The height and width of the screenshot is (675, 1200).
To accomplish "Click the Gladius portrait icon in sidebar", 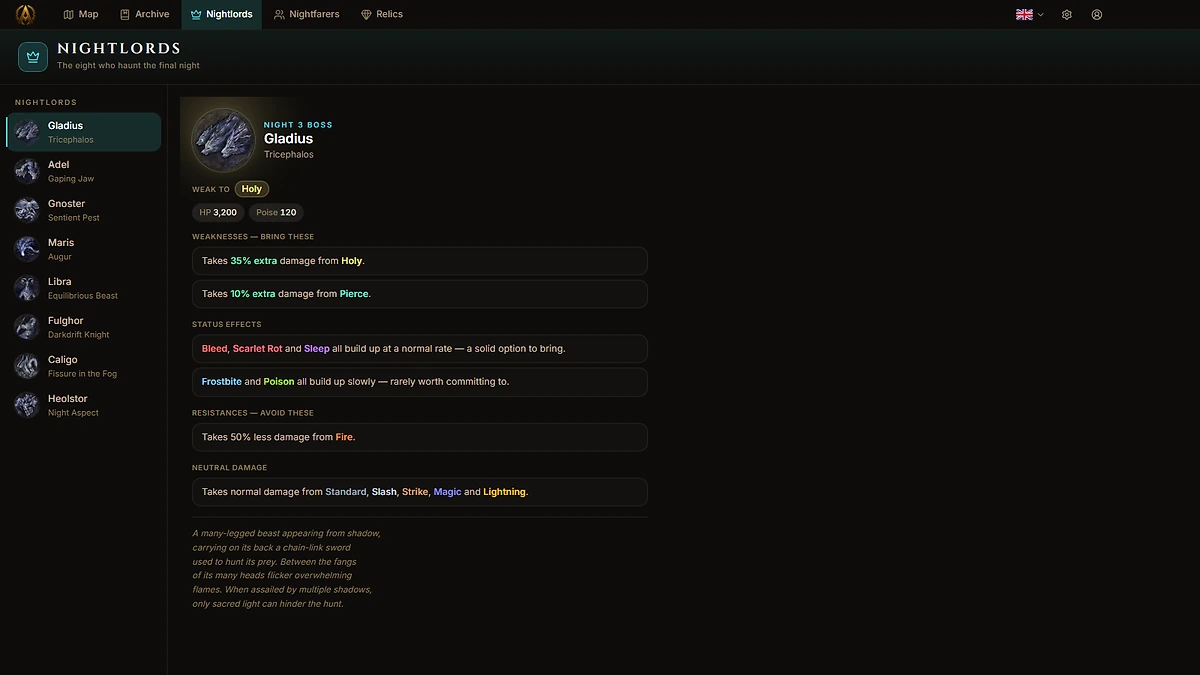I will (x=27, y=132).
